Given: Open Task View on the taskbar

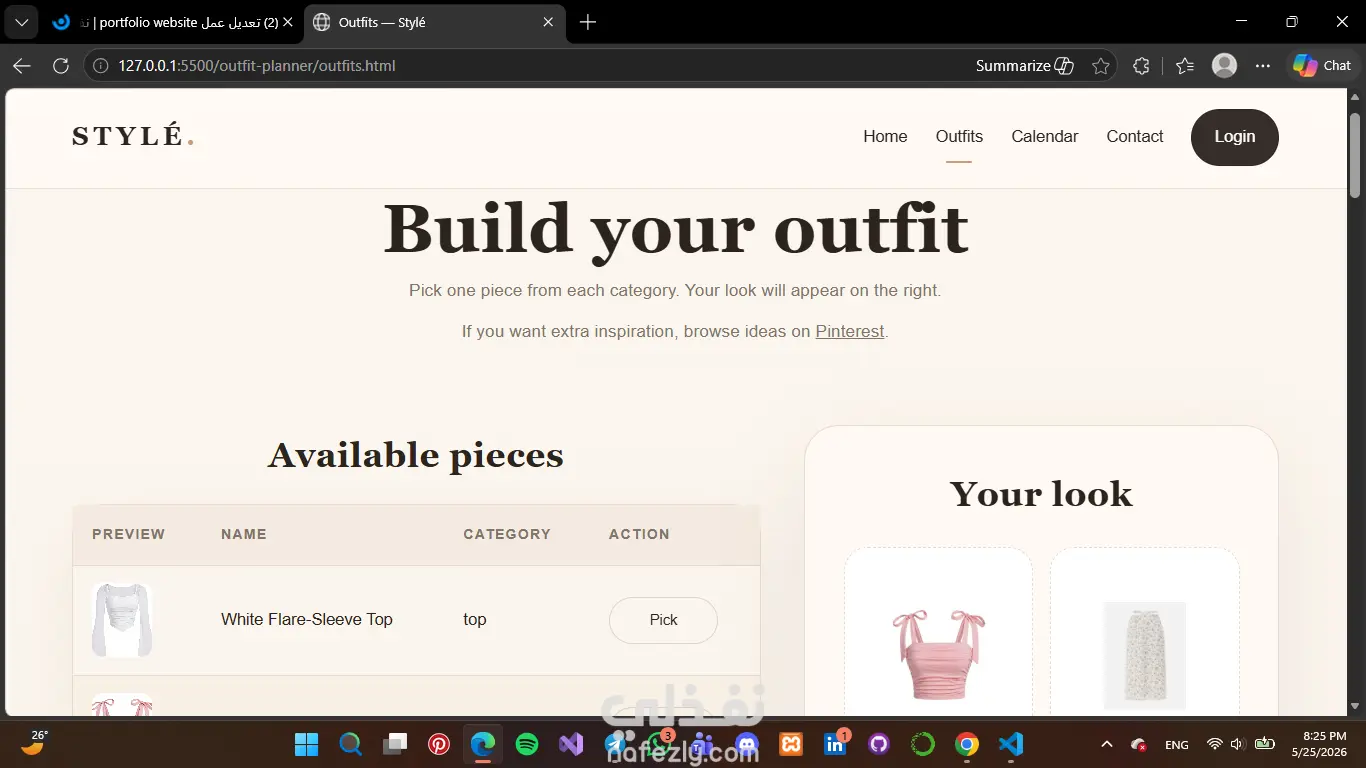Looking at the screenshot, I should (x=395, y=744).
